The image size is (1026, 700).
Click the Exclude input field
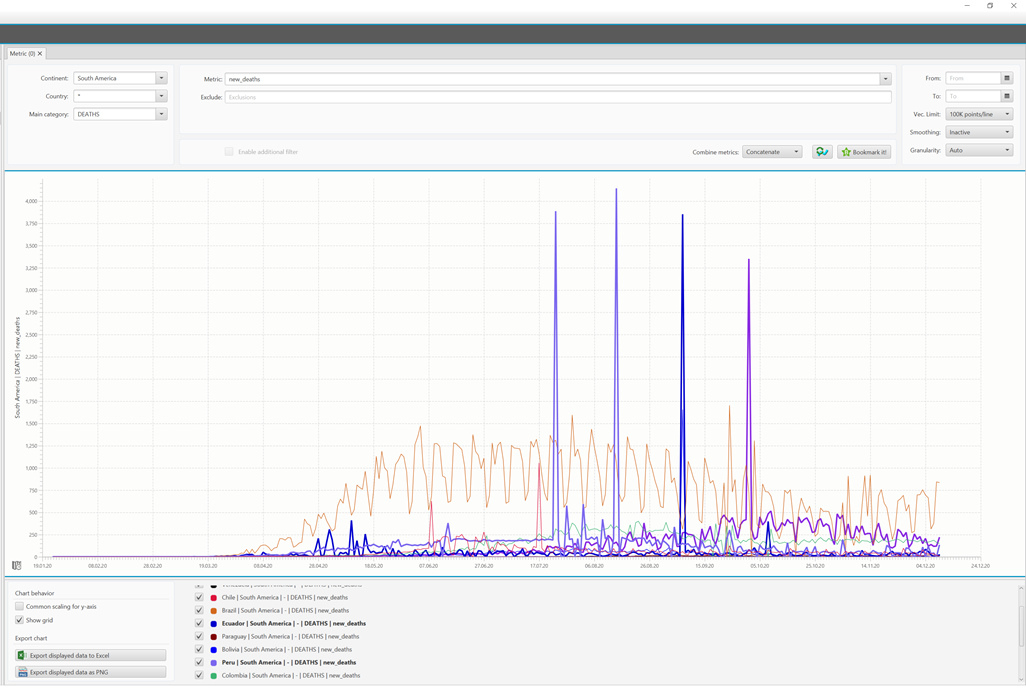click(x=557, y=97)
